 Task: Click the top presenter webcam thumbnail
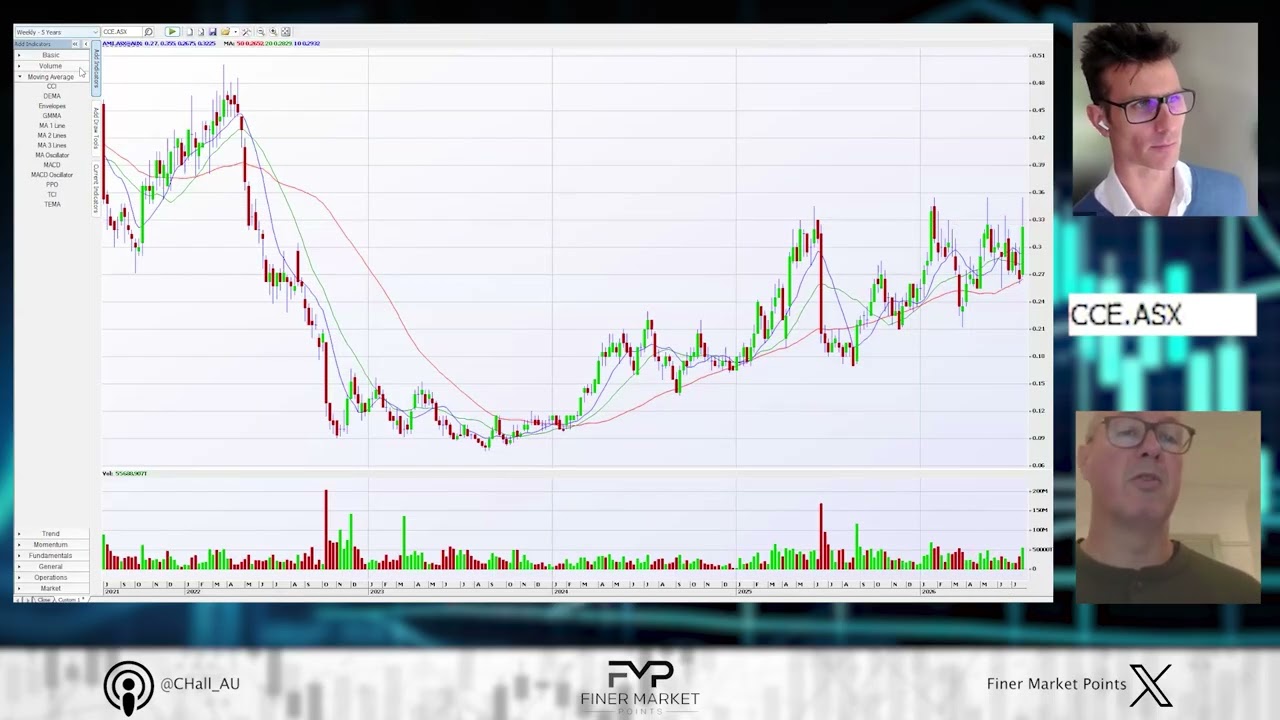coord(1165,119)
